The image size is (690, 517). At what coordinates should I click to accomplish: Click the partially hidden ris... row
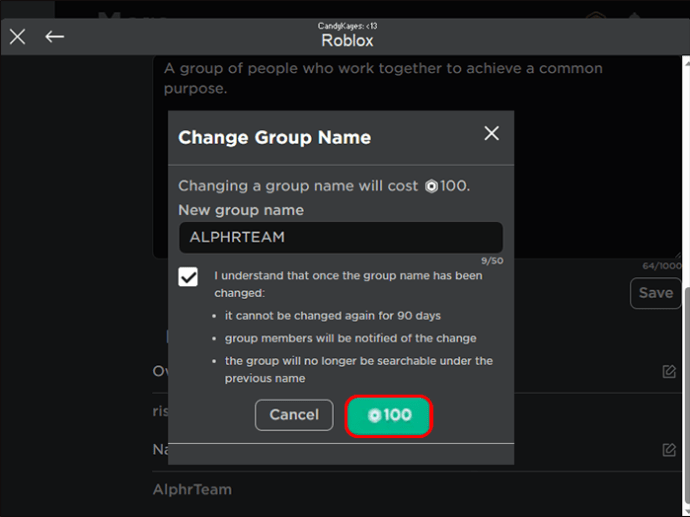point(160,411)
